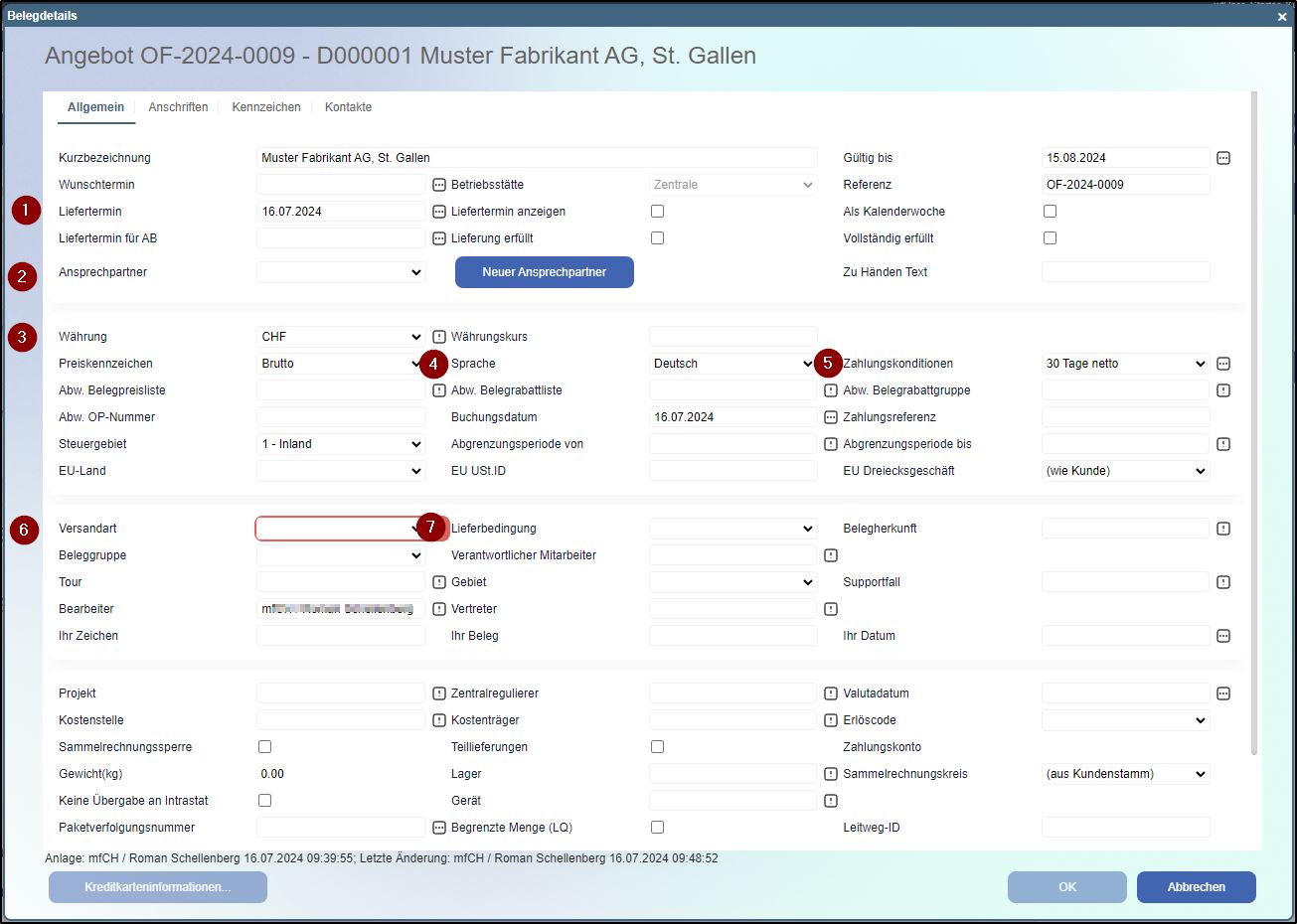Open the Kontakte tab
The width and height of the screenshot is (1297, 924).
point(348,107)
